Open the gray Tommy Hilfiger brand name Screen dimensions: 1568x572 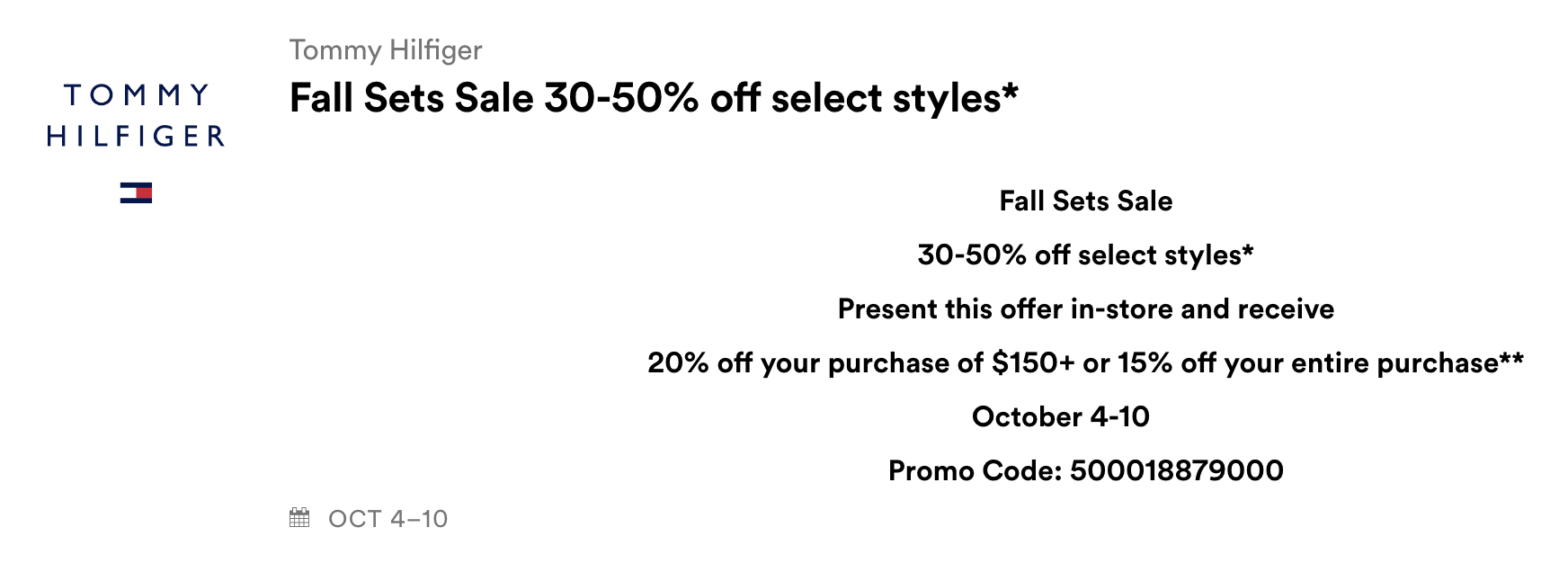[x=385, y=50]
